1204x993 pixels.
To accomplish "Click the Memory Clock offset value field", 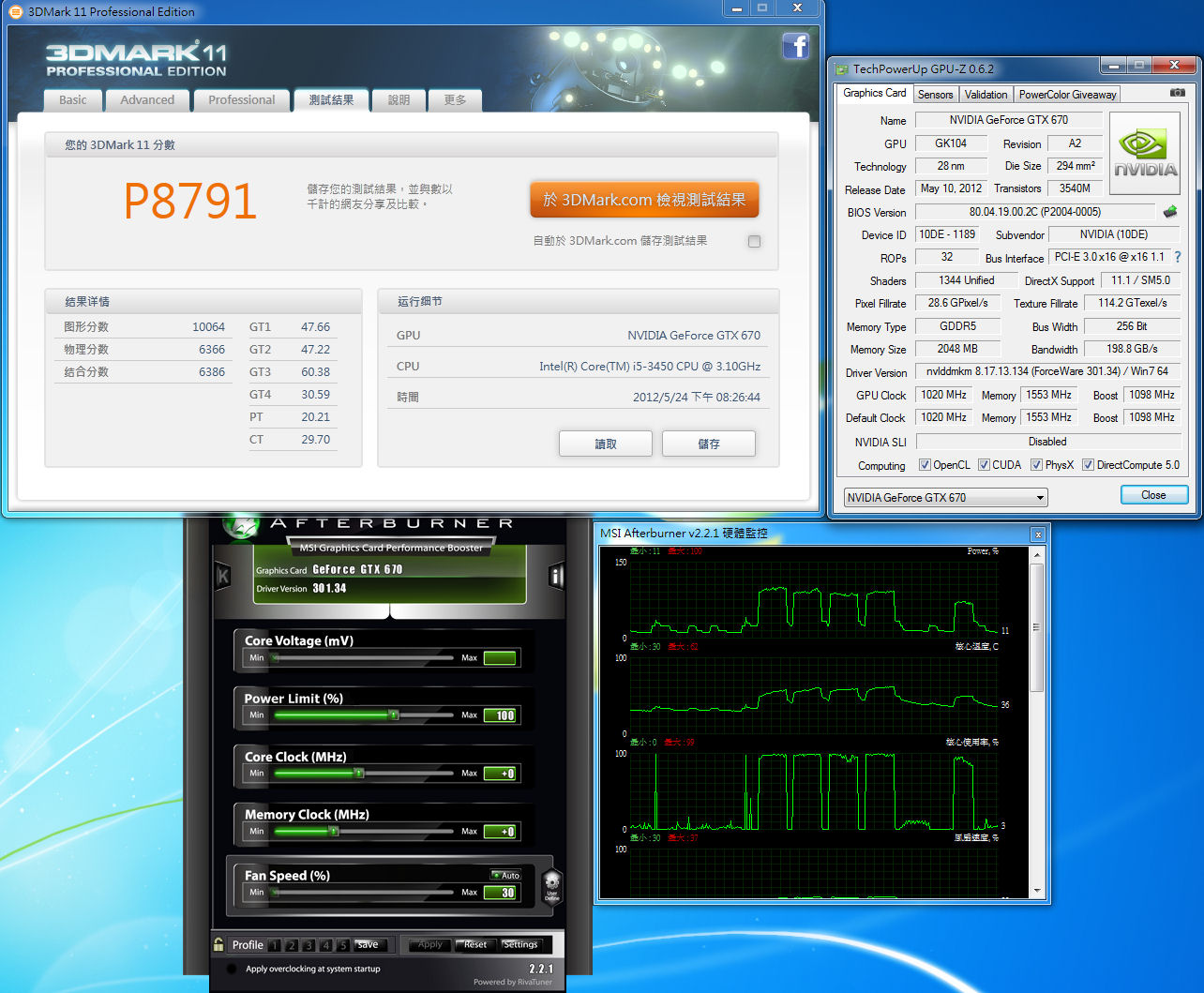I will click(500, 832).
